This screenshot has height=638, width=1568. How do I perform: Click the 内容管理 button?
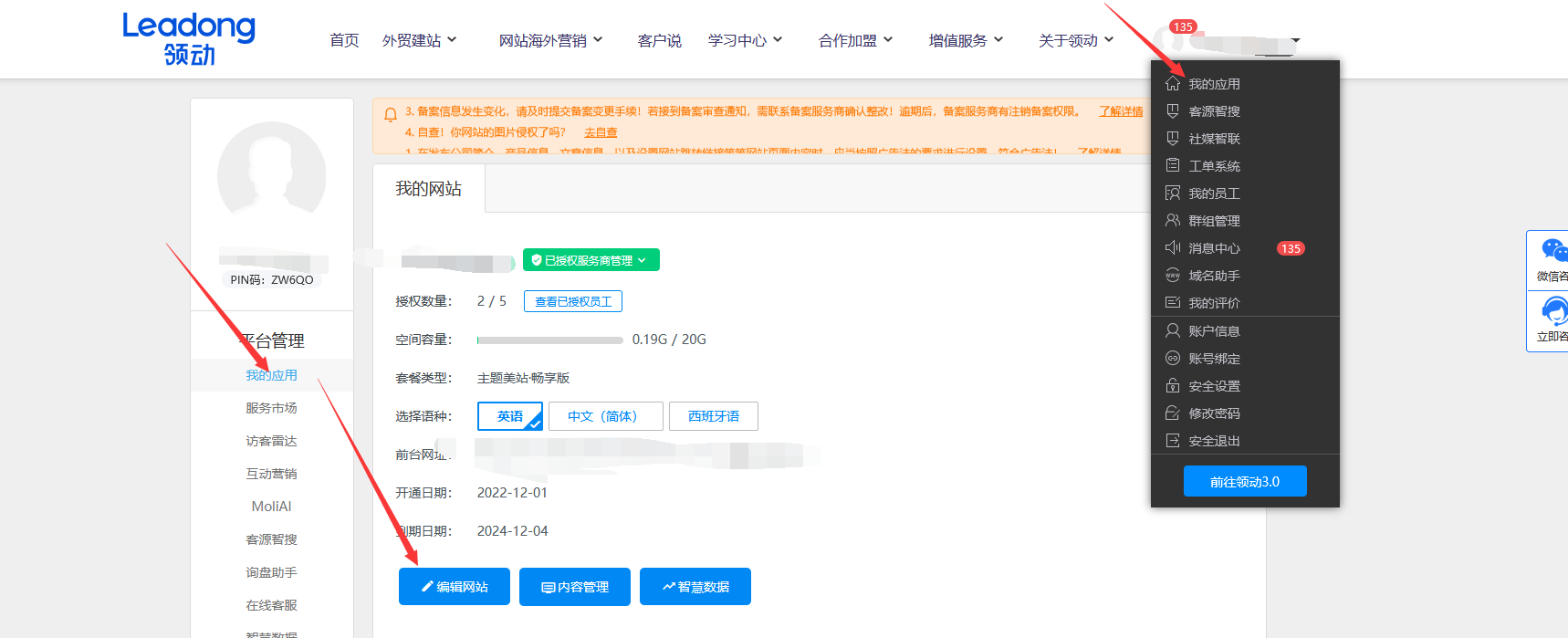575,587
